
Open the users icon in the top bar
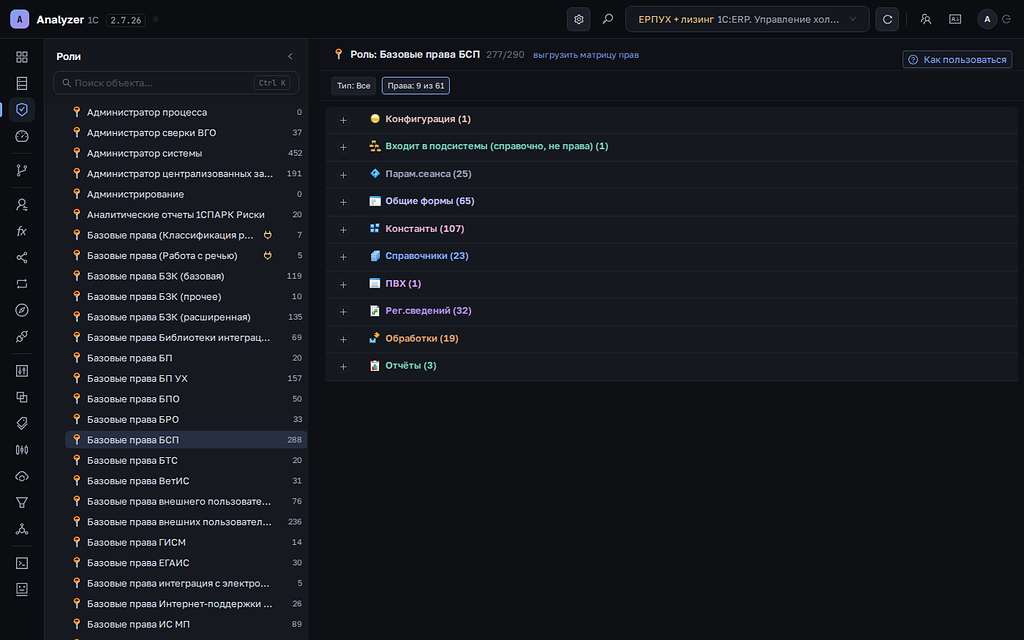coord(925,20)
